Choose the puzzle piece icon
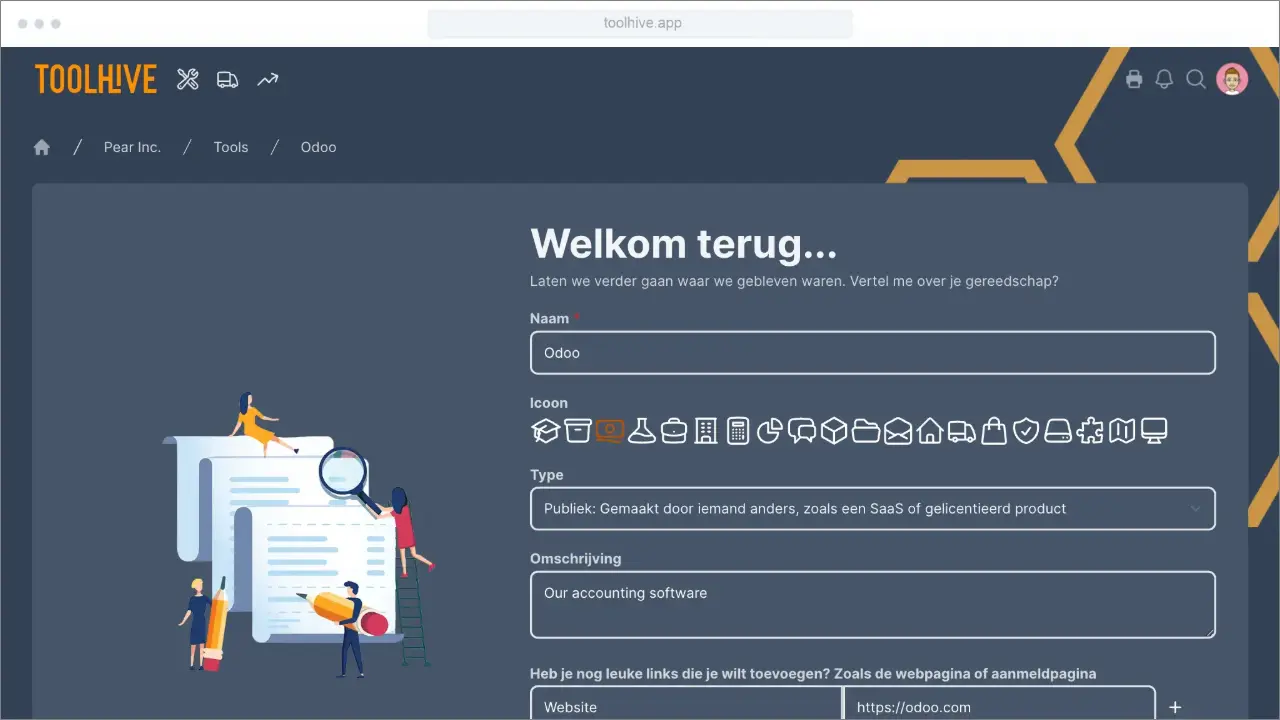 1090,430
